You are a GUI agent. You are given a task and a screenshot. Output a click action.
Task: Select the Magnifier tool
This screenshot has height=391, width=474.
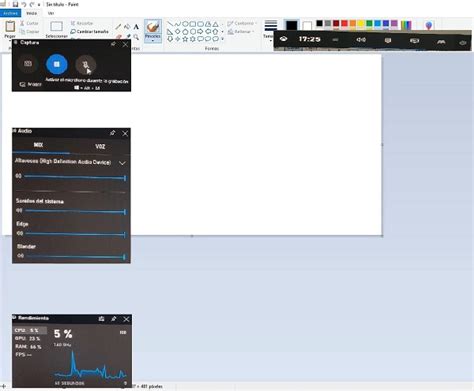[x=136, y=37]
